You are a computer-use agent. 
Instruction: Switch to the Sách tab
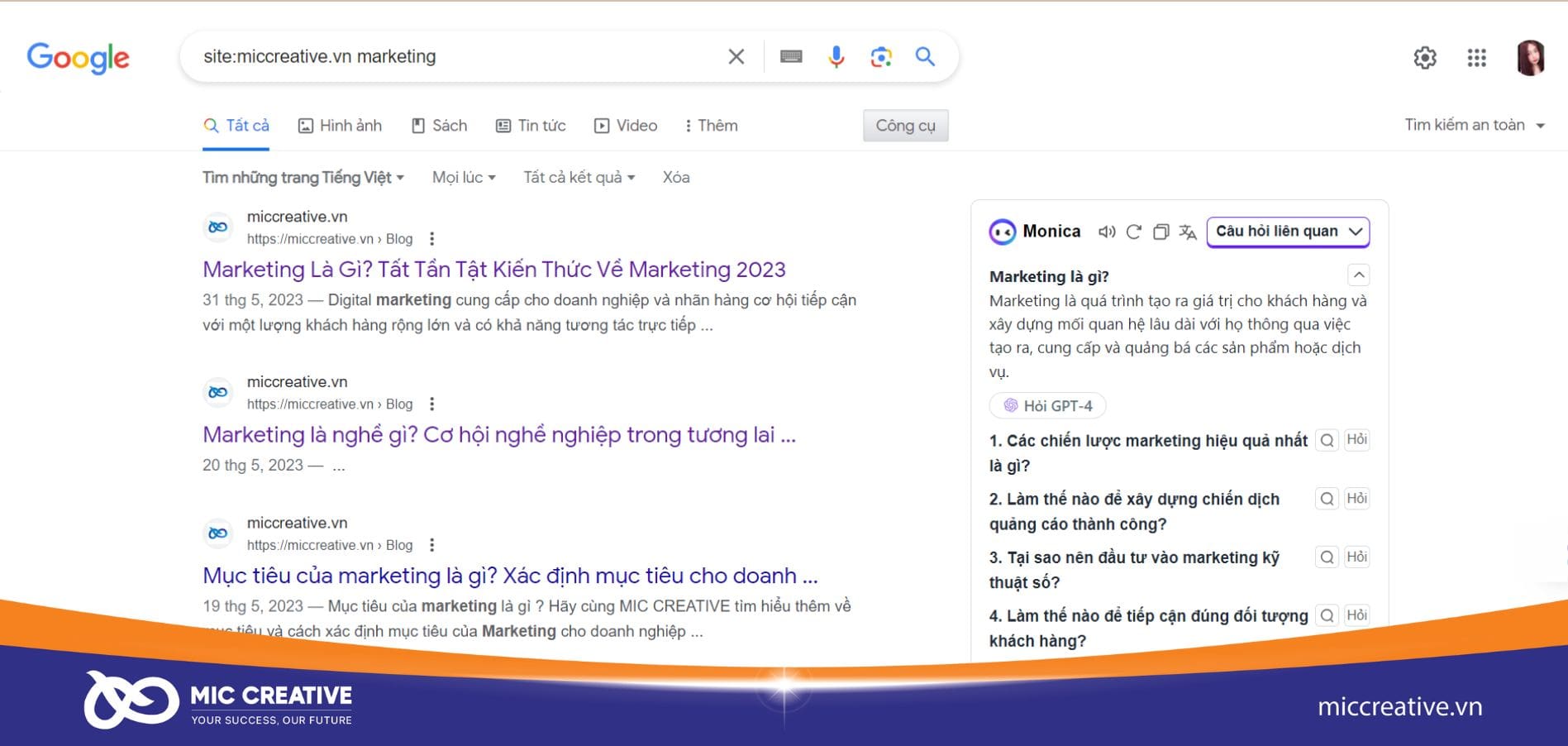[439, 126]
